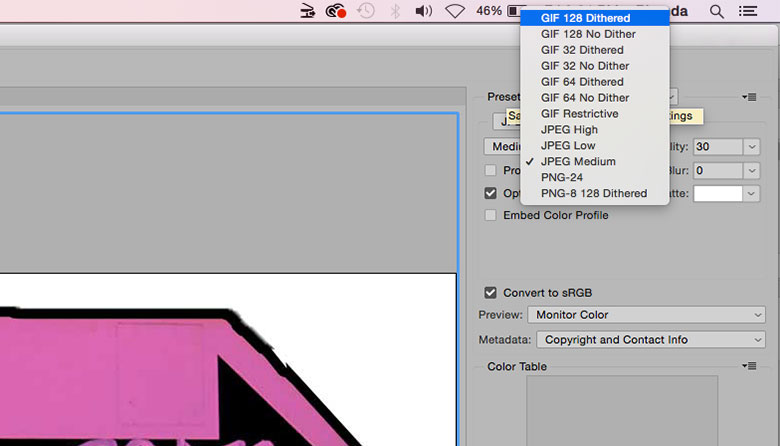This screenshot has width=780, height=446.
Task: Open the Preset panel options menu icon
Action: pos(749,97)
